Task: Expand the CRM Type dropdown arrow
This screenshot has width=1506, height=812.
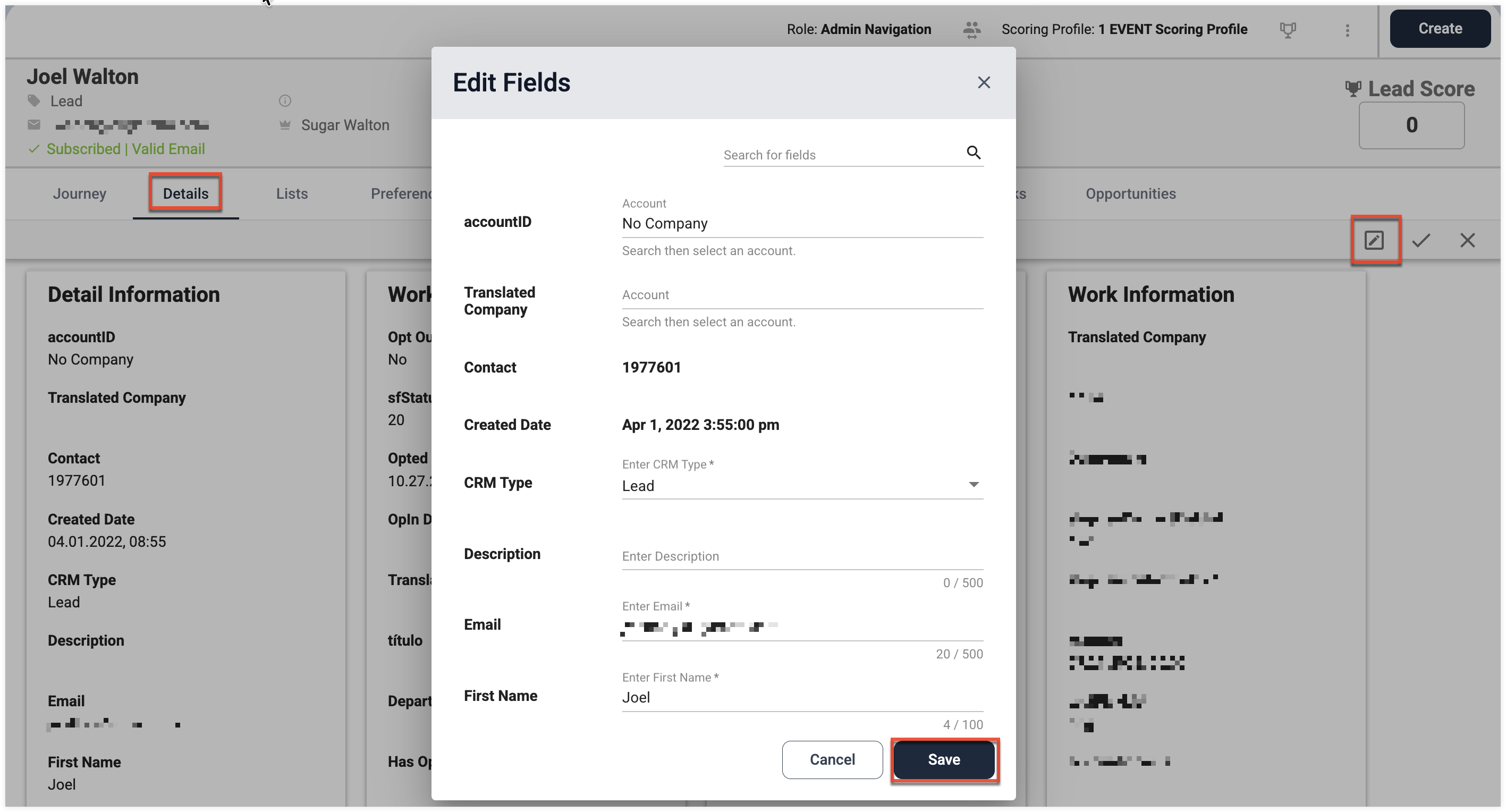Action: 974,485
